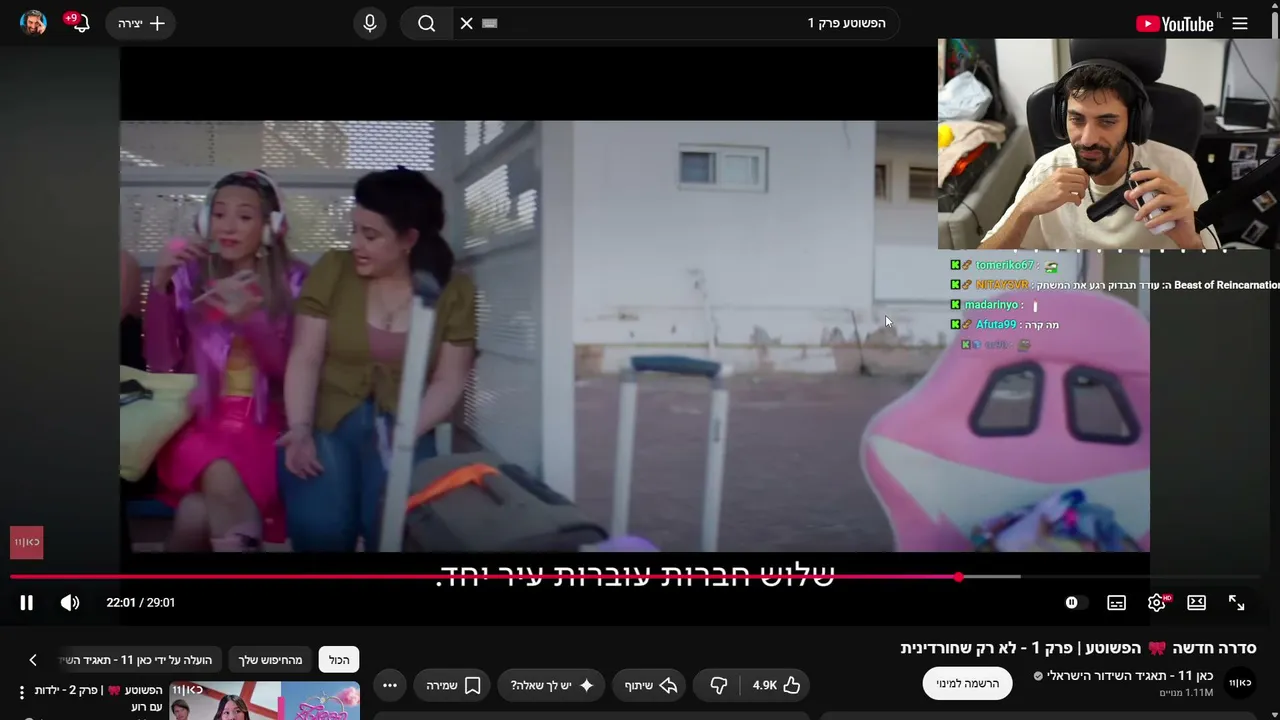Click the magnifying glass search button
The width and height of the screenshot is (1280, 720).
(427, 23)
